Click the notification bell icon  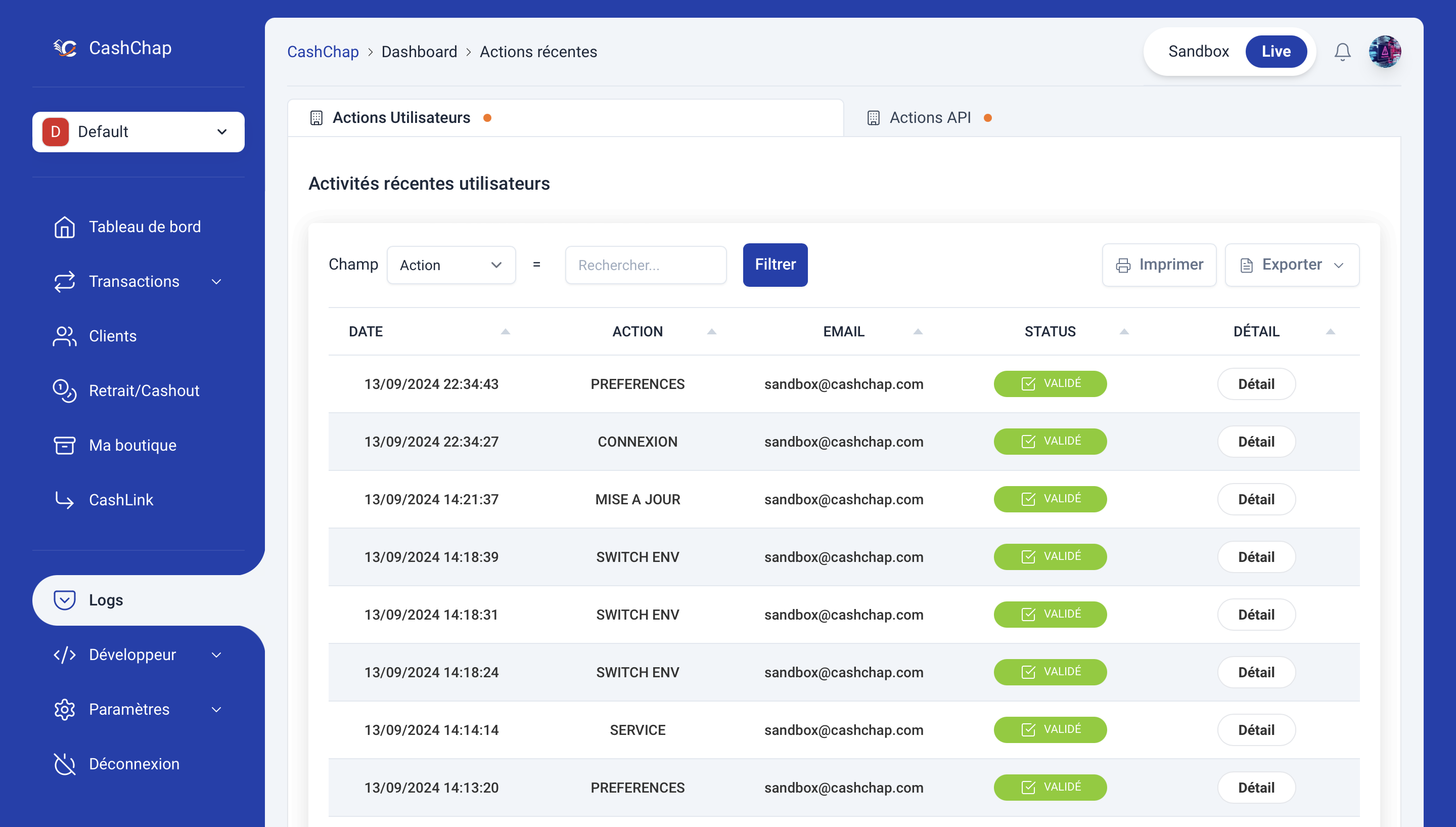[x=1342, y=52]
